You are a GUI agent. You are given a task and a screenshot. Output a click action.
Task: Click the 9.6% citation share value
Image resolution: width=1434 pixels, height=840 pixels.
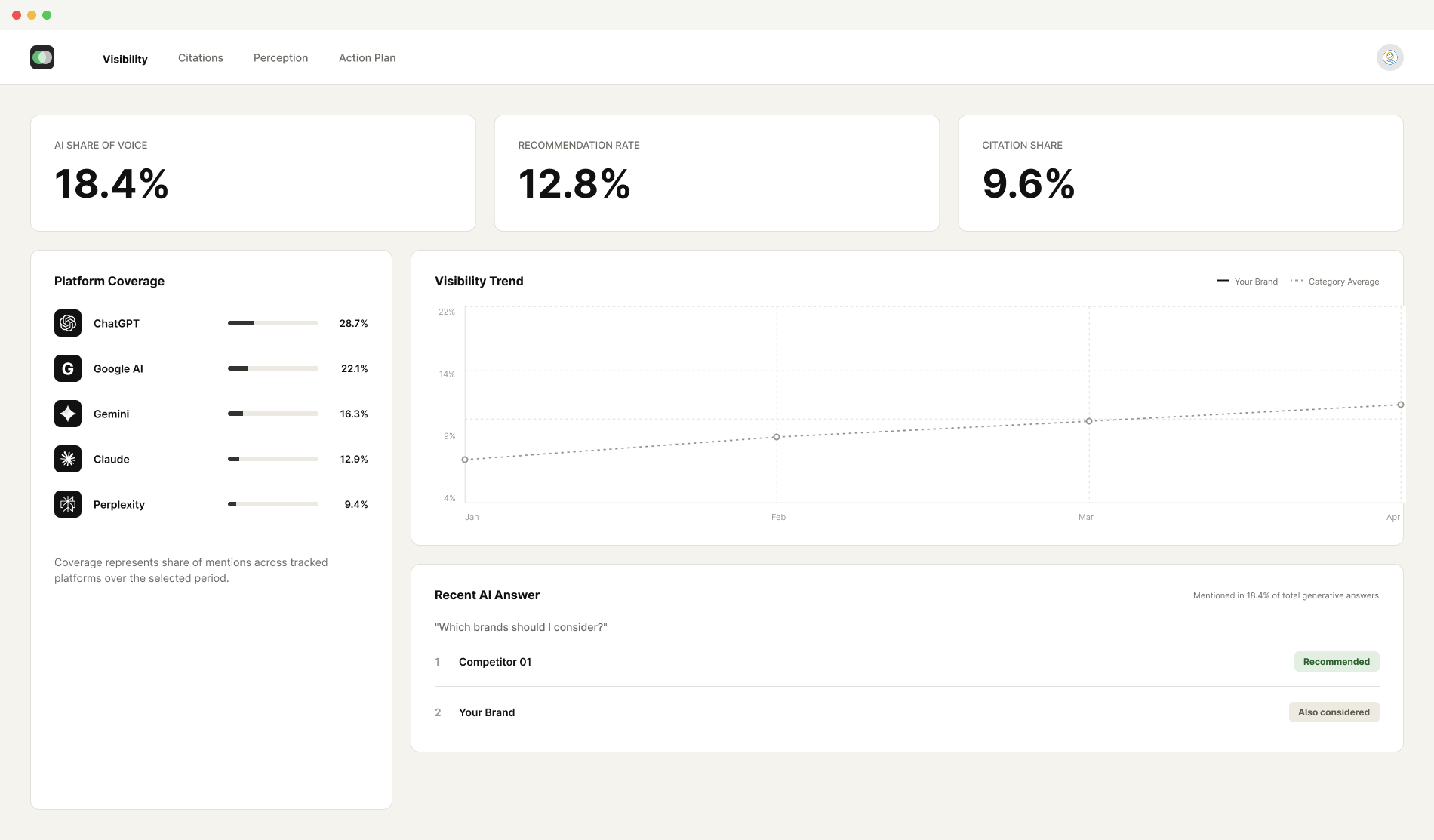(1029, 184)
